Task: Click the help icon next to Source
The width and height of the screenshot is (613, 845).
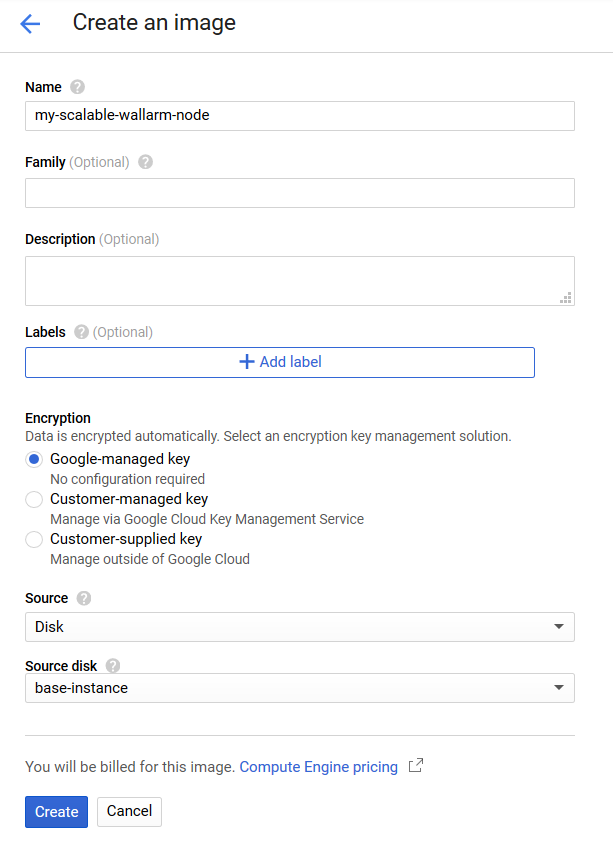Action: point(84,598)
